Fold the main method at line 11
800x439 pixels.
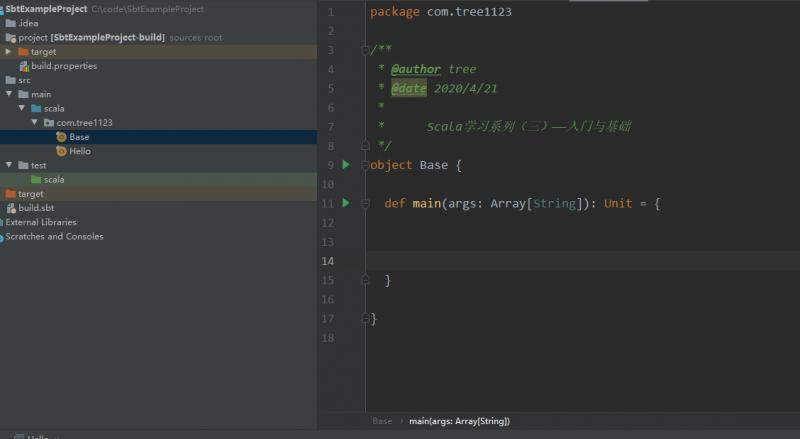pyautogui.click(x=365, y=204)
